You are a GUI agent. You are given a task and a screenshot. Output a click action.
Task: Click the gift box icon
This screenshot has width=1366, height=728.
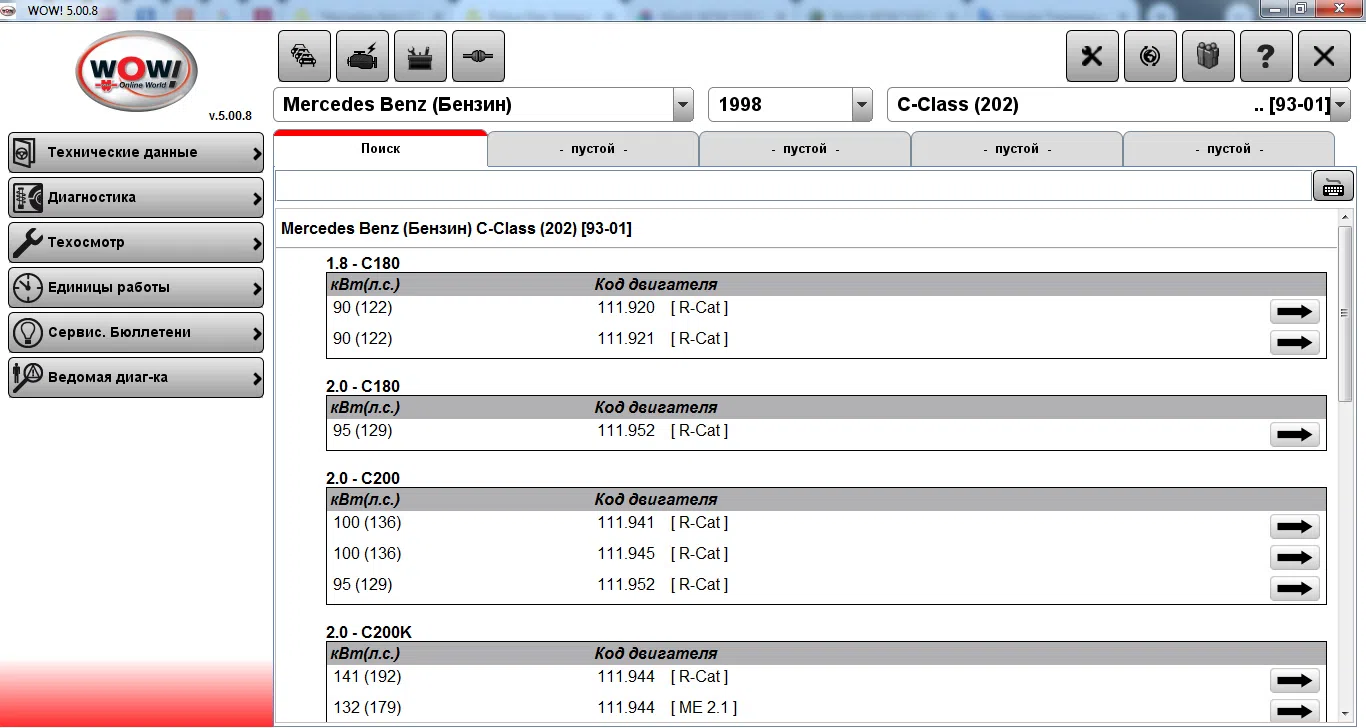tap(1208, 56)
